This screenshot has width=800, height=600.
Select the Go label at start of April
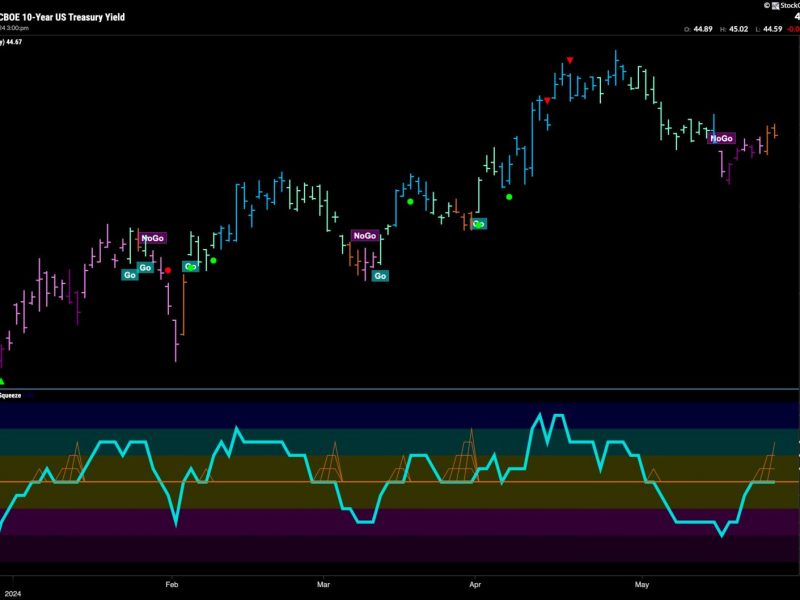click(479, 223)
